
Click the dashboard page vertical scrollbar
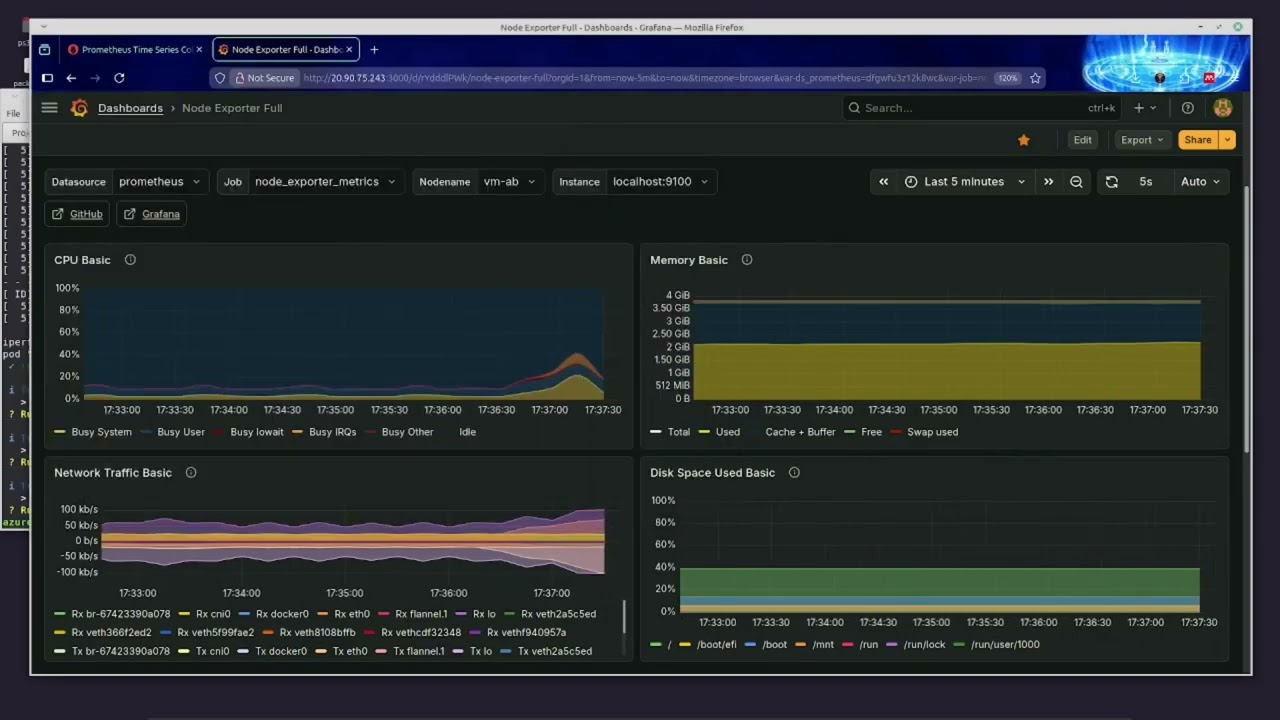tap(1246, 320)
